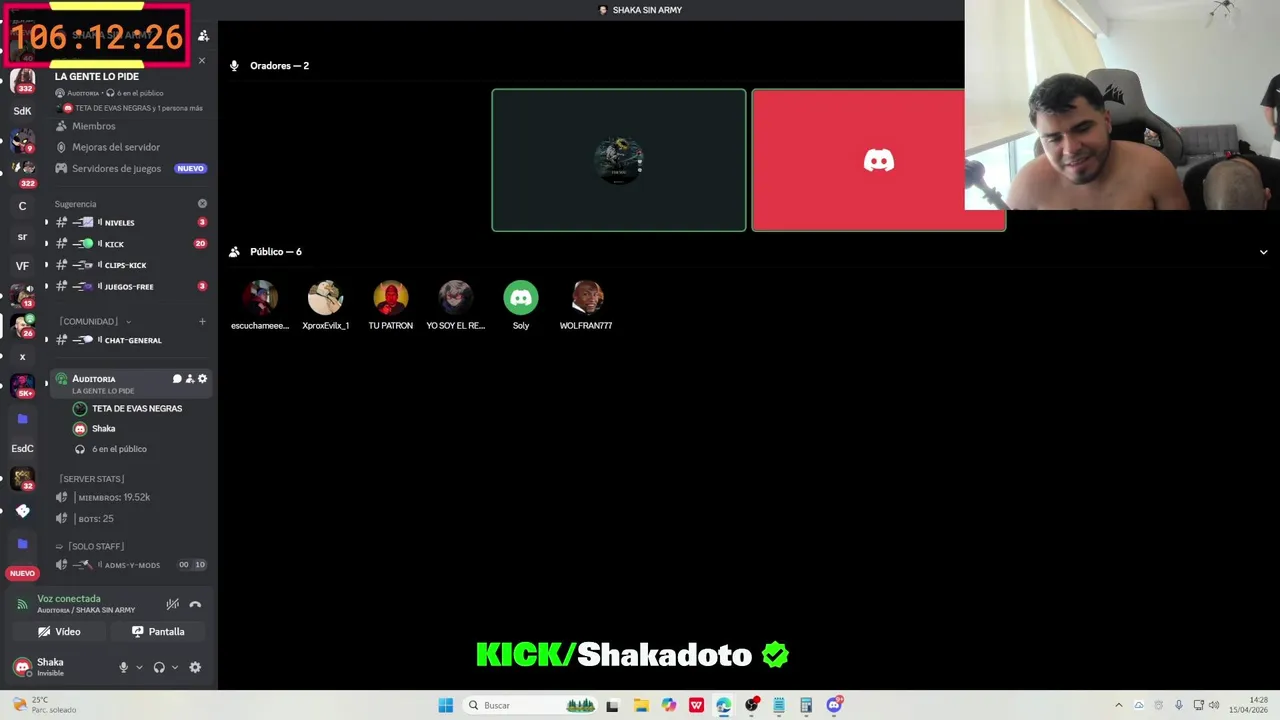Open invite icon on Auditoria channel

[190, 379]
